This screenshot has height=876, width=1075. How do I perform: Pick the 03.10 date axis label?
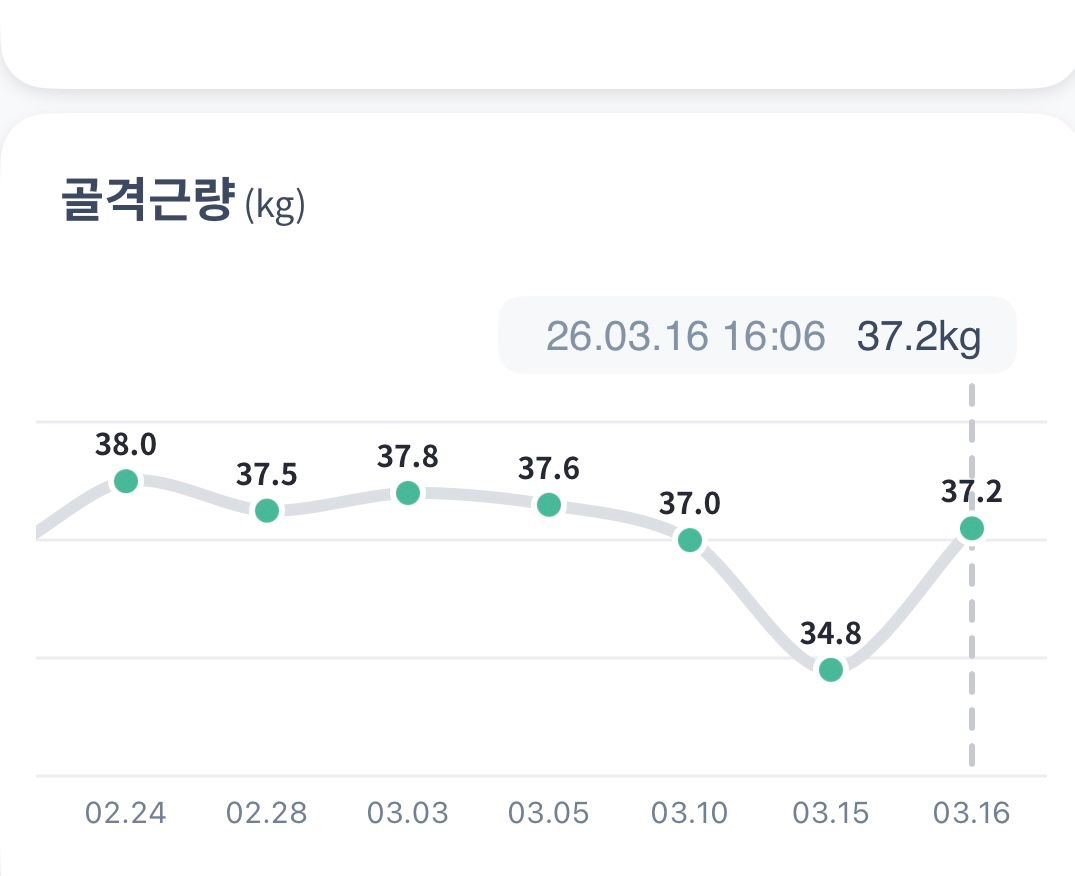tap(690, 812)
